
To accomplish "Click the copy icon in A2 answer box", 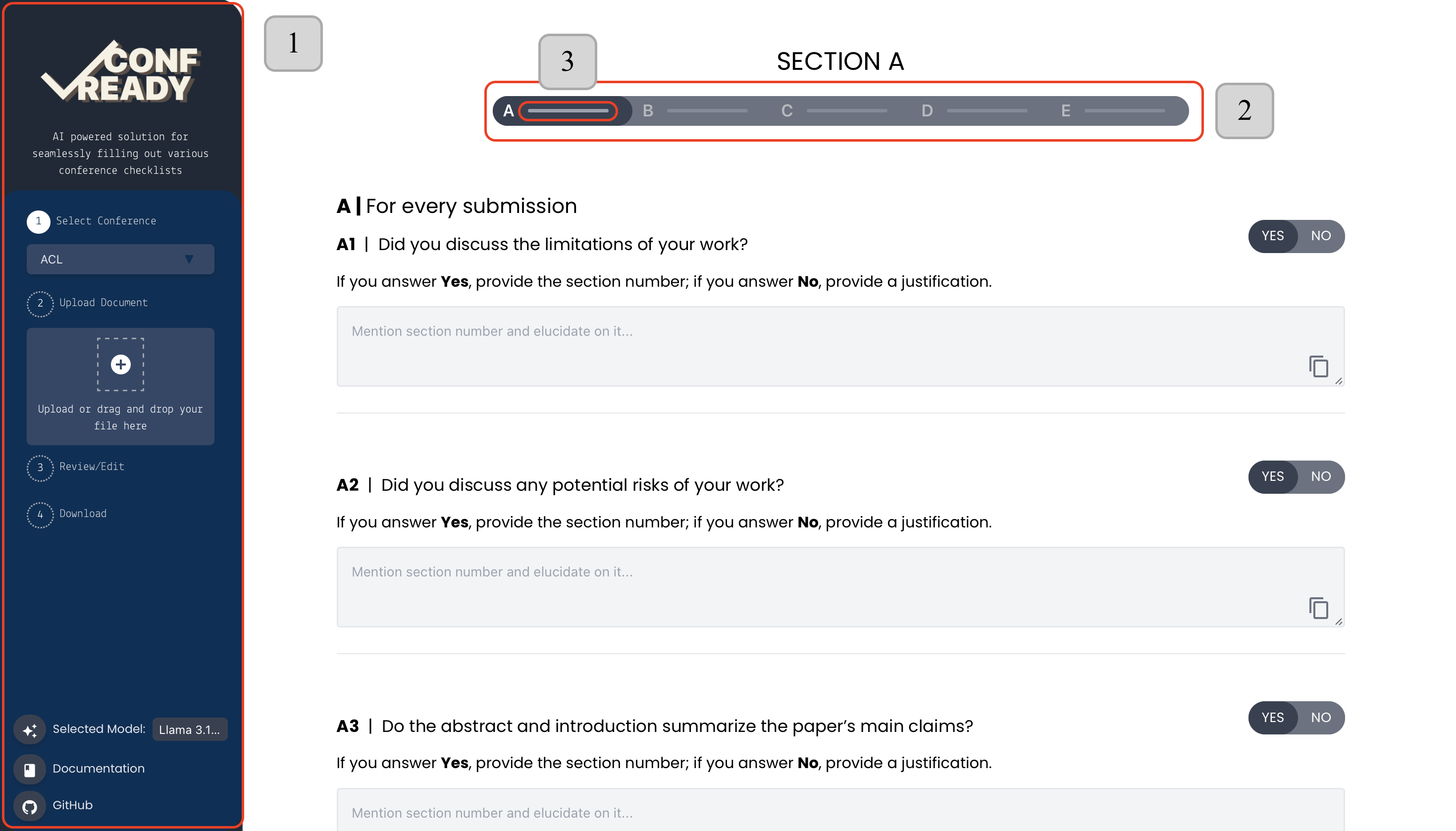I will 1318,608.
